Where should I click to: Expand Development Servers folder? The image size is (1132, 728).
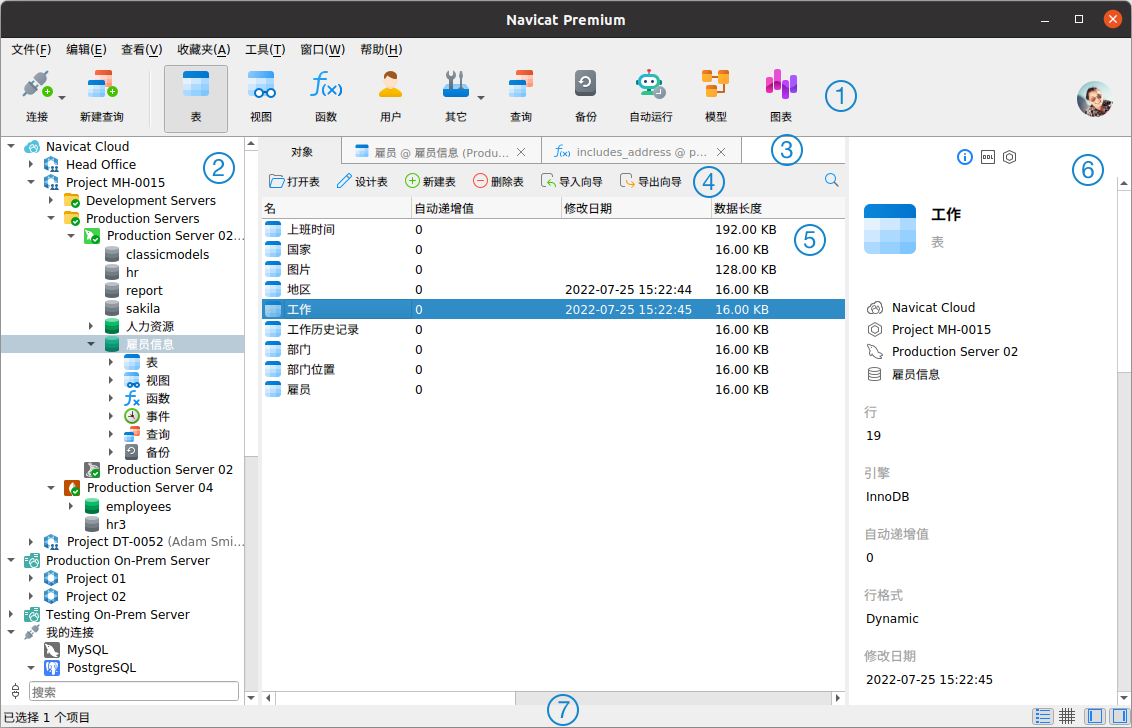point(51,200)
